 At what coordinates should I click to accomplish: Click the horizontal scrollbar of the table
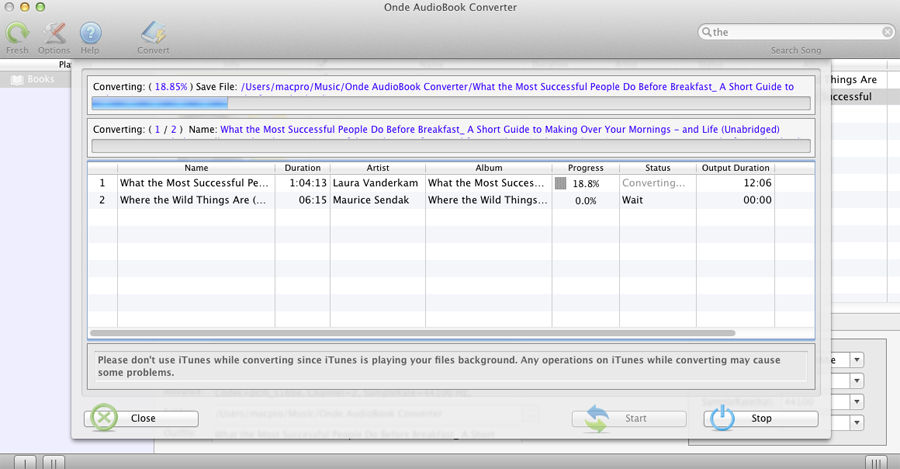pyautogui.click(x=412, y=333)
